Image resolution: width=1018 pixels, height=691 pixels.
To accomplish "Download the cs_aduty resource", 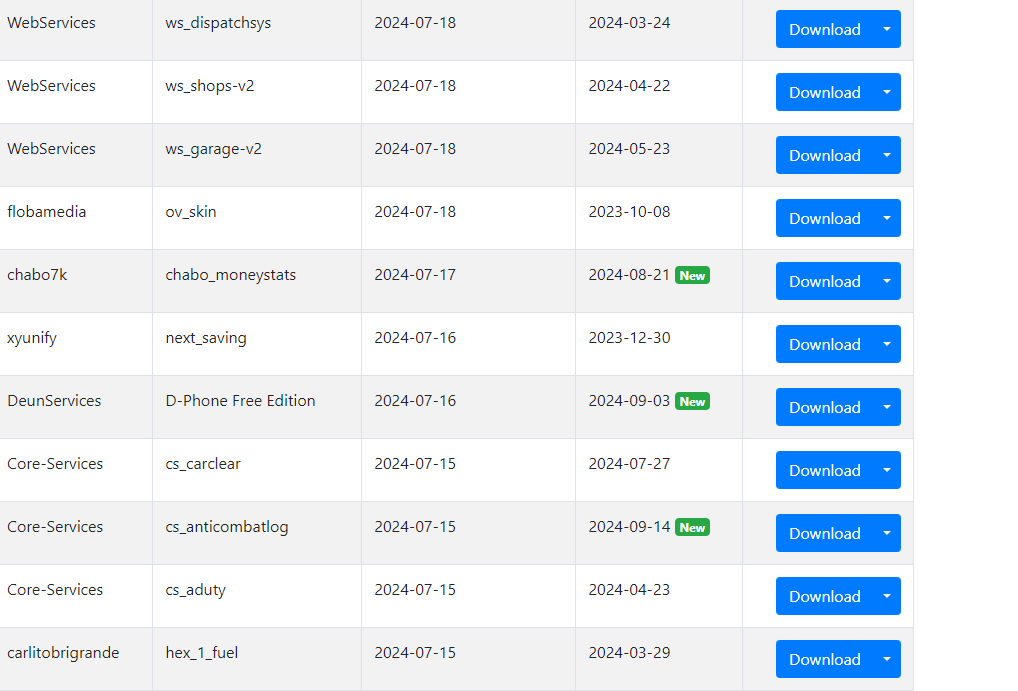I will [x=825, y=596].
